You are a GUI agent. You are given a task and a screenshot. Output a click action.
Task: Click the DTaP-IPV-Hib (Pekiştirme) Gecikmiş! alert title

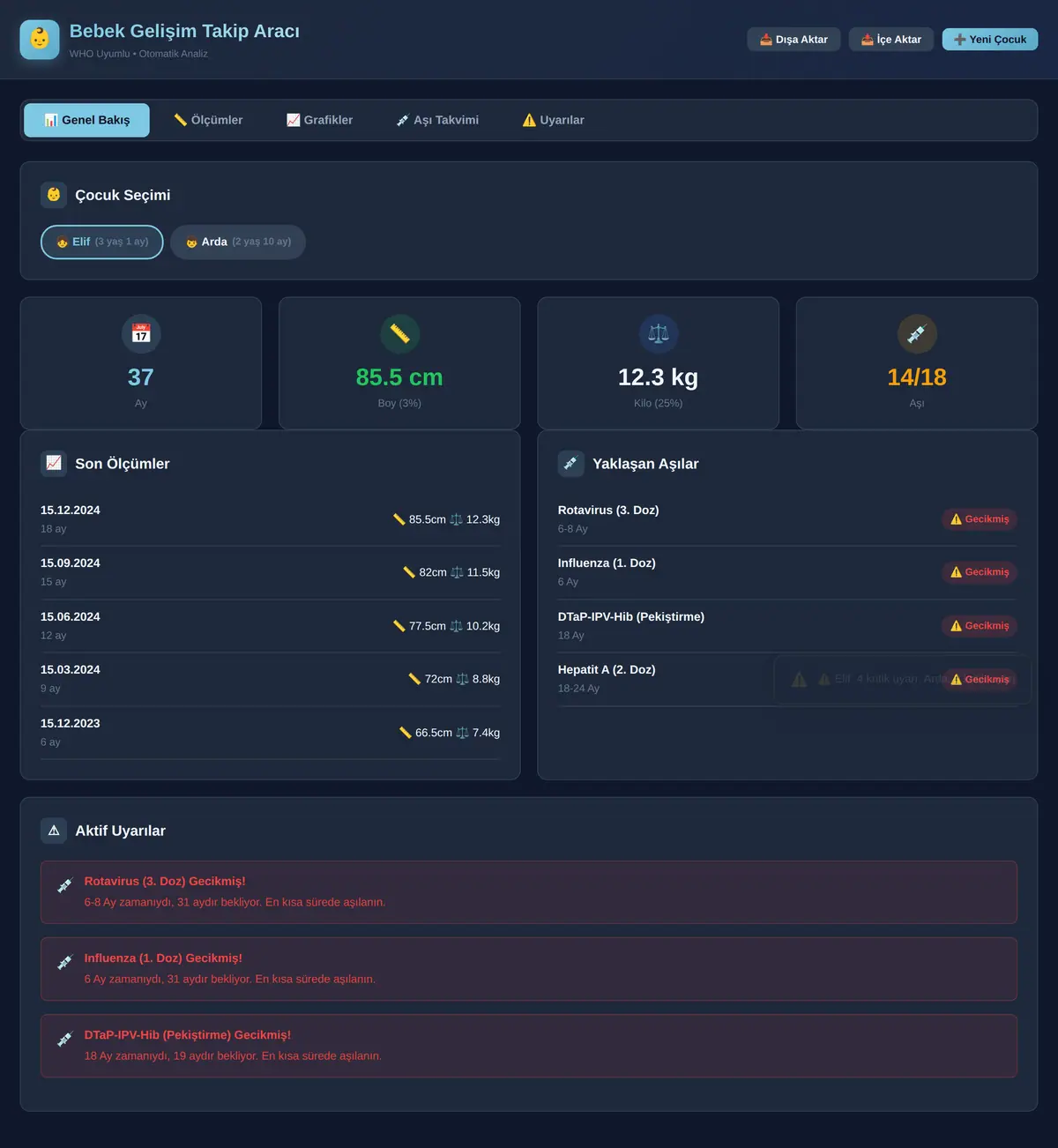pos(188,1035)
